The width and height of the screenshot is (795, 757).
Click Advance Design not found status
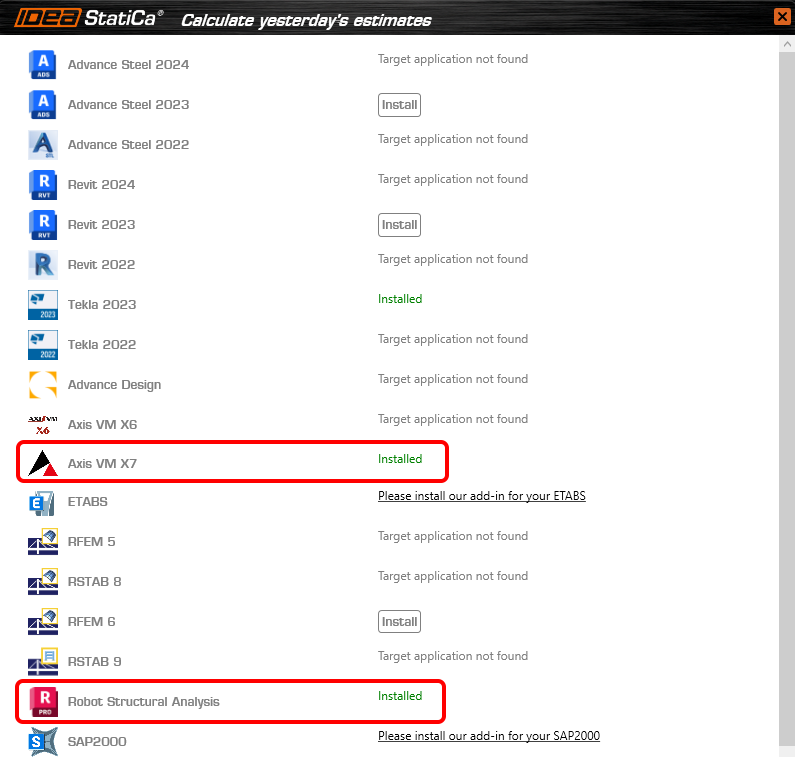coord(453,379)
